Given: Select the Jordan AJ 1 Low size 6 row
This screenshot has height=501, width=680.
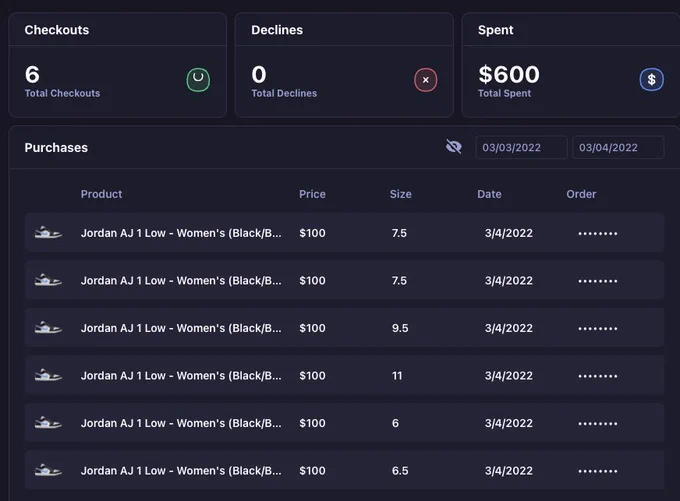Looking at the screenshot, I should coord(344,422).
